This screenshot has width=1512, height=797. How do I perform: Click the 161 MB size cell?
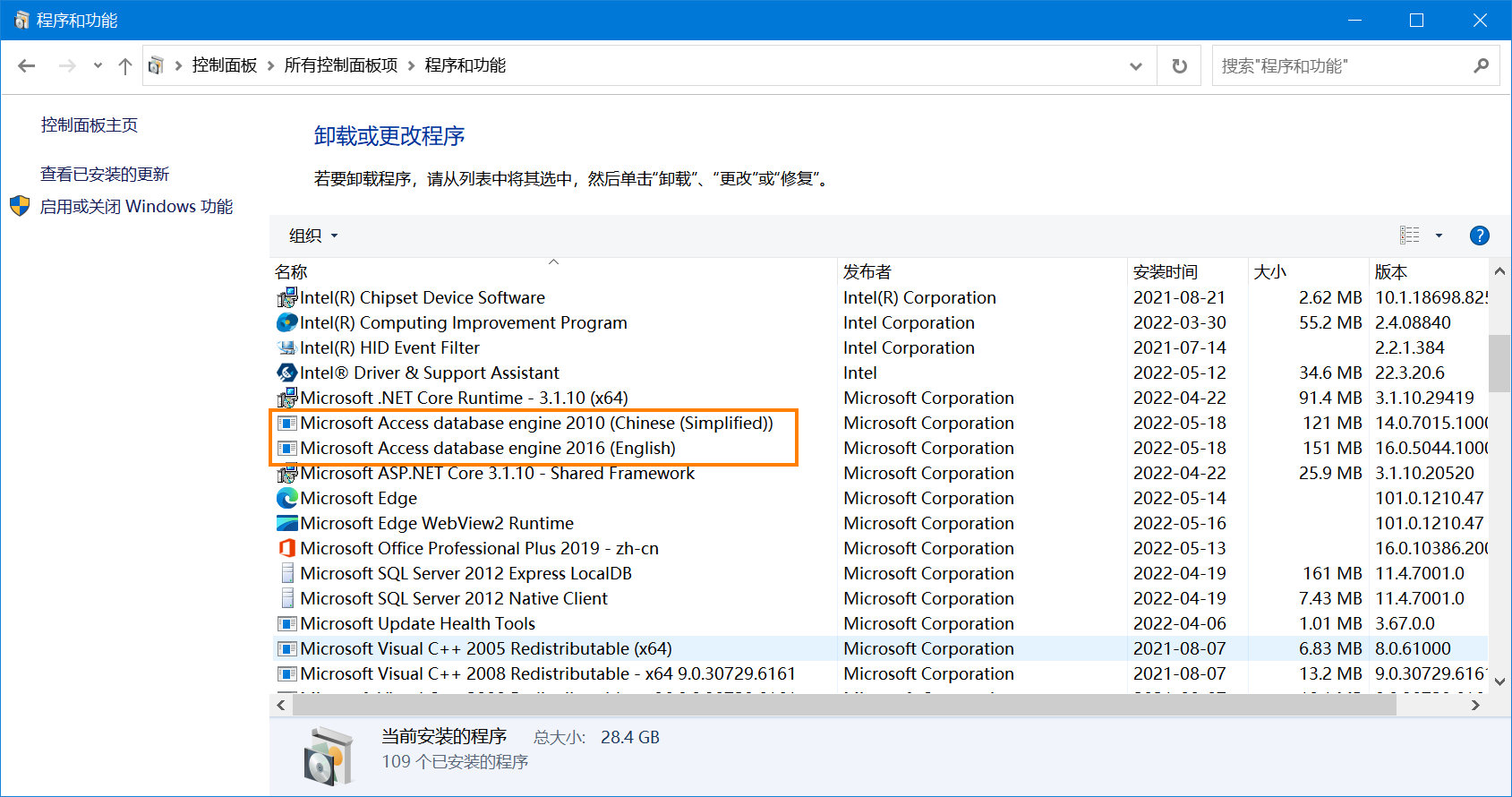1332,573
